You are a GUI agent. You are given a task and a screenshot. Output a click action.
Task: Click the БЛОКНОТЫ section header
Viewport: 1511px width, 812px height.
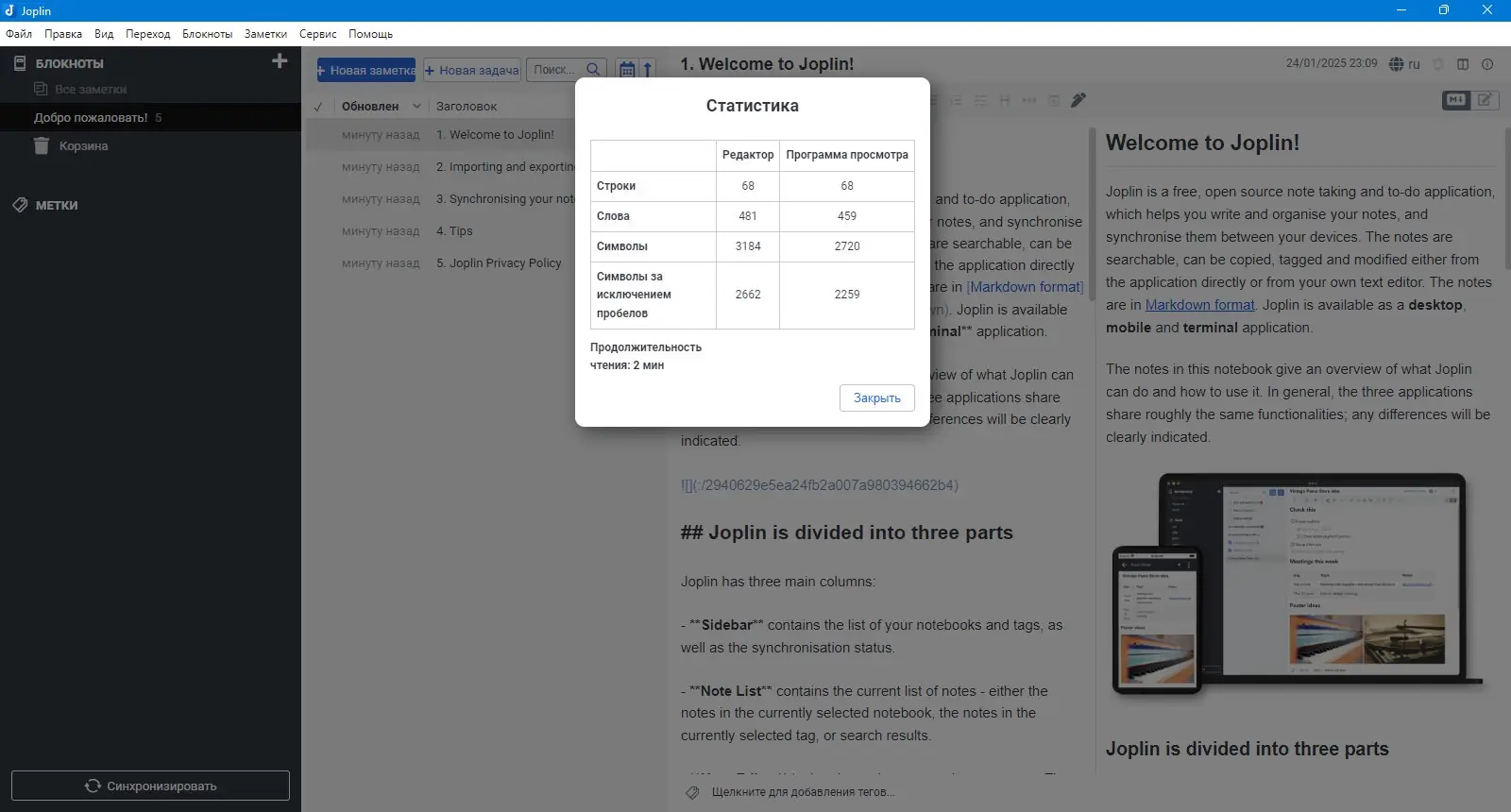point(70,63)
